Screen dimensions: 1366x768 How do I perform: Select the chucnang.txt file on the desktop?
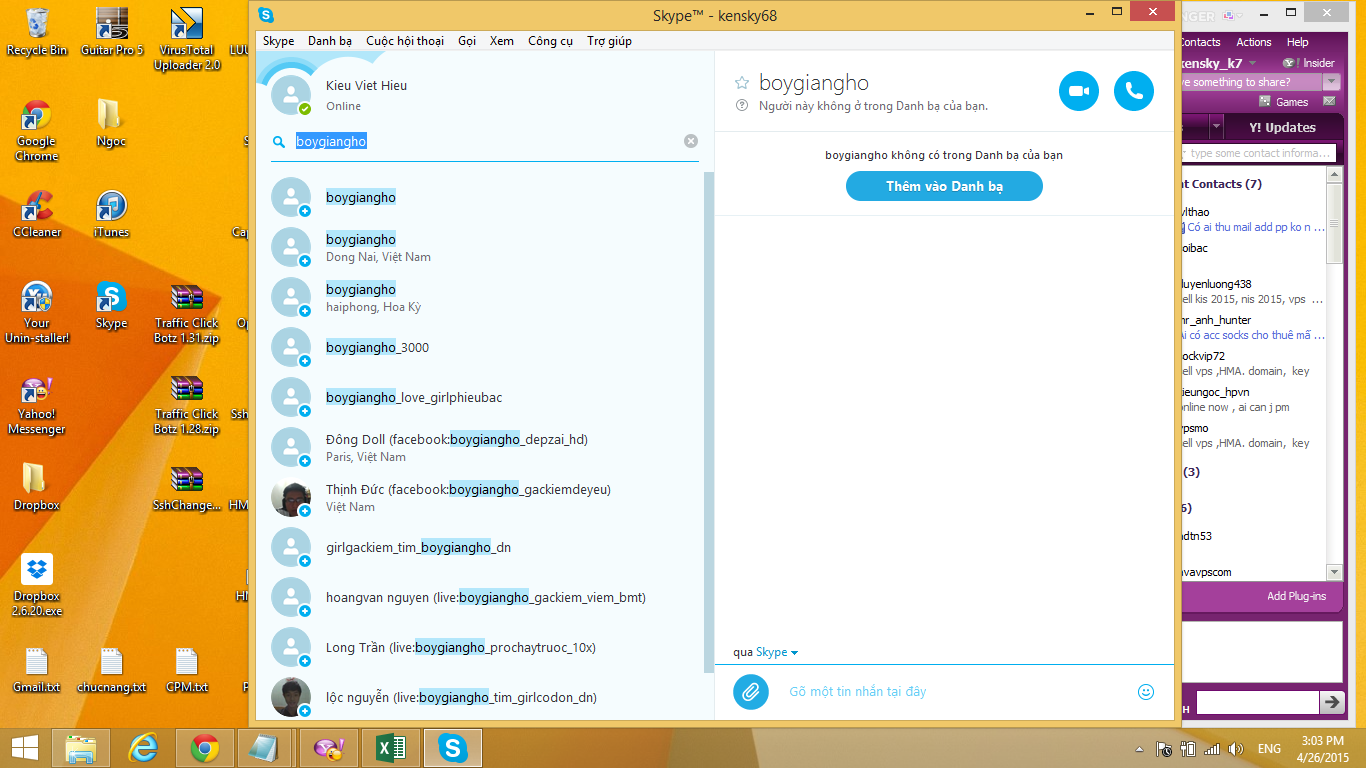coord(112,670)
